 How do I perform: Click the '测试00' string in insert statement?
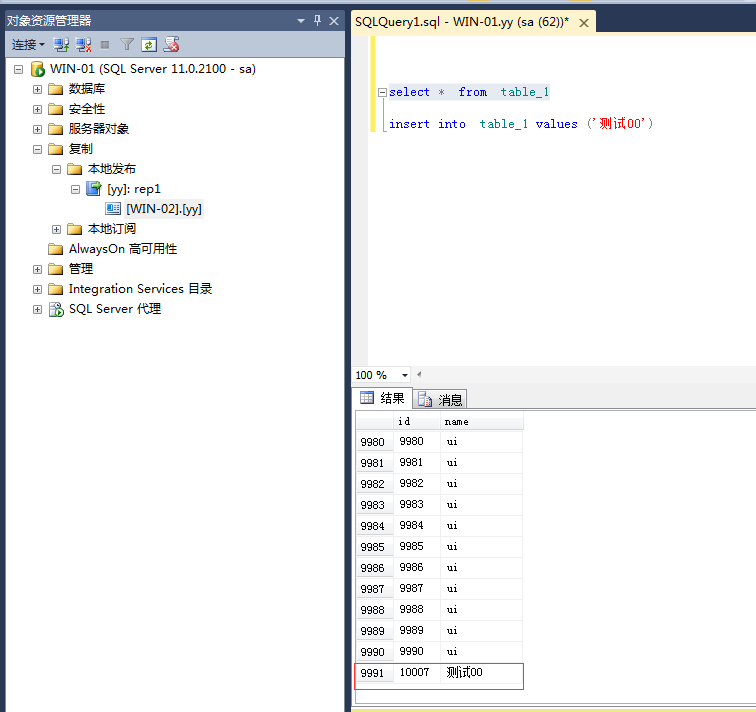621,123
